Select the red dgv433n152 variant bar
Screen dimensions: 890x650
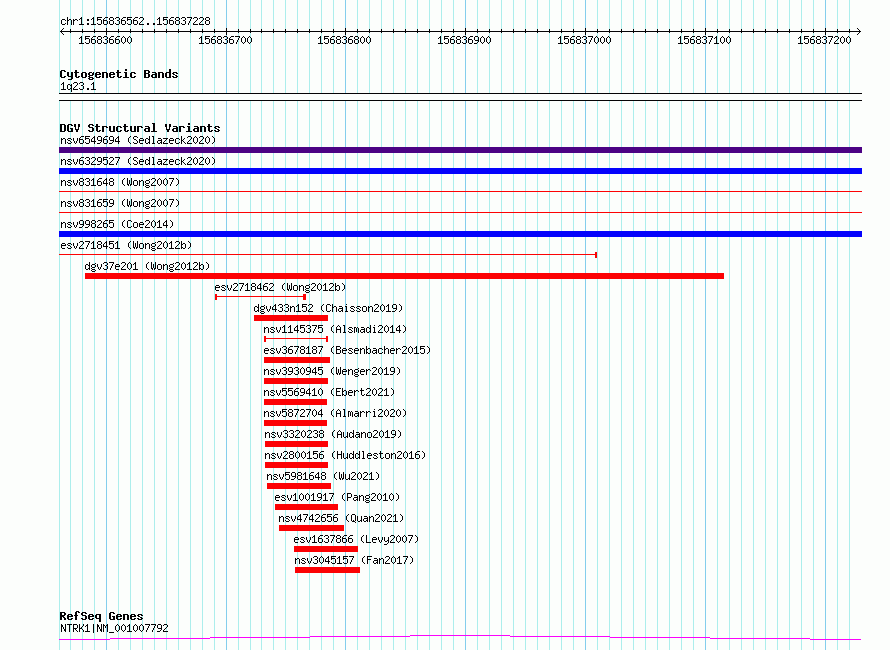click(x=291, y=318)
